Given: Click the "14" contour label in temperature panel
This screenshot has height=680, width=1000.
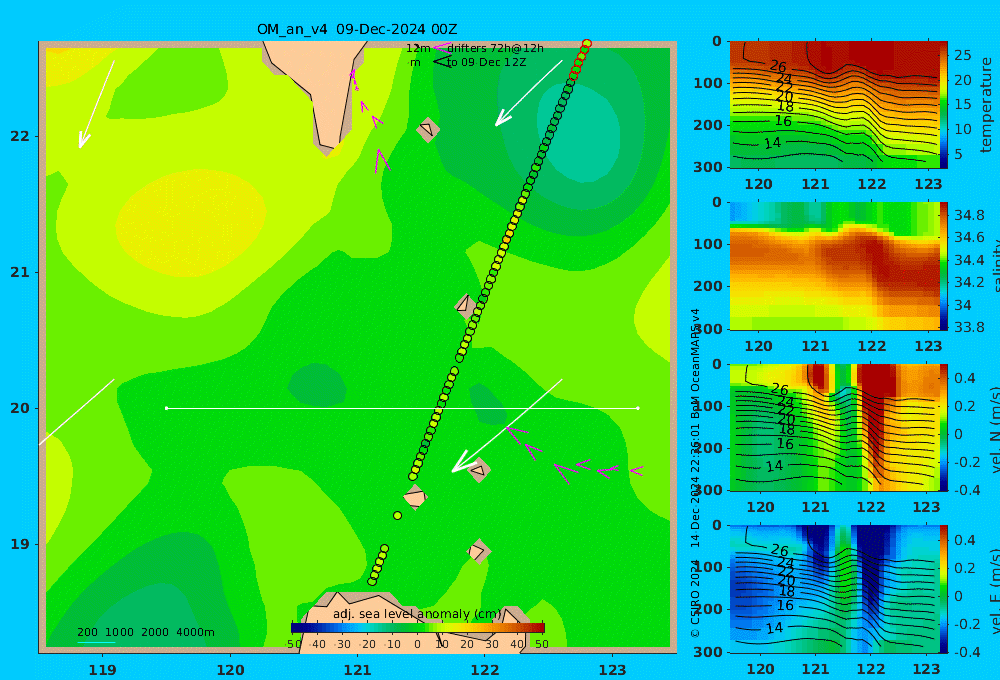Looking at the screenshot, I should click(x=772, y=143).
